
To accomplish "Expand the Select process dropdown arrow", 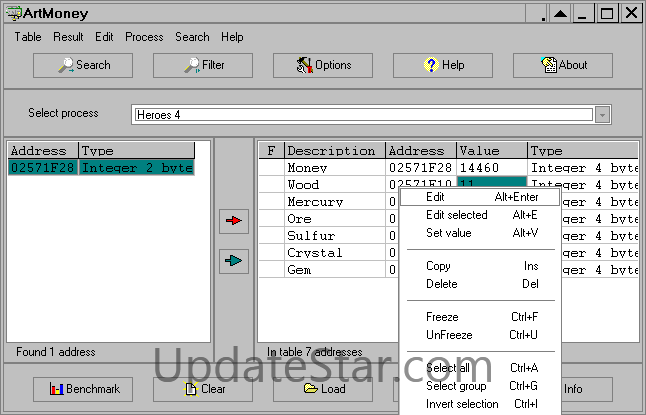I will click(x=602, y=115).
